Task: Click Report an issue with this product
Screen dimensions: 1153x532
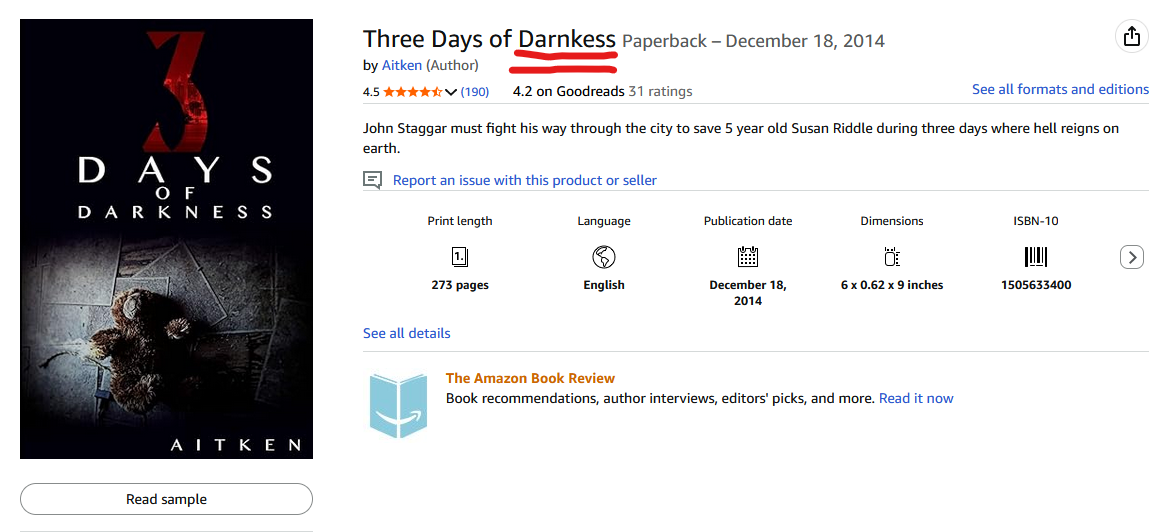Action: tap(525, 180)
